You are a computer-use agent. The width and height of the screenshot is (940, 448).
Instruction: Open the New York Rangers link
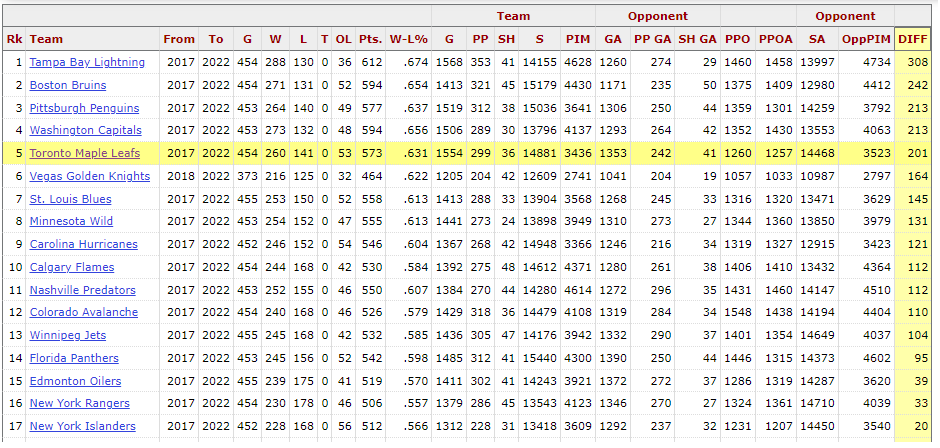[80, 403]
